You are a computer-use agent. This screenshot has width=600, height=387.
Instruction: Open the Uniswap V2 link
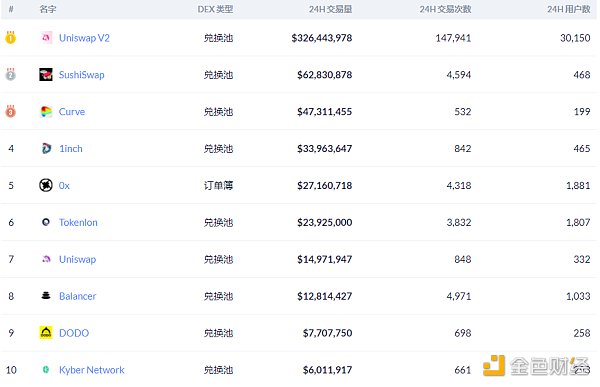[84, 38]
